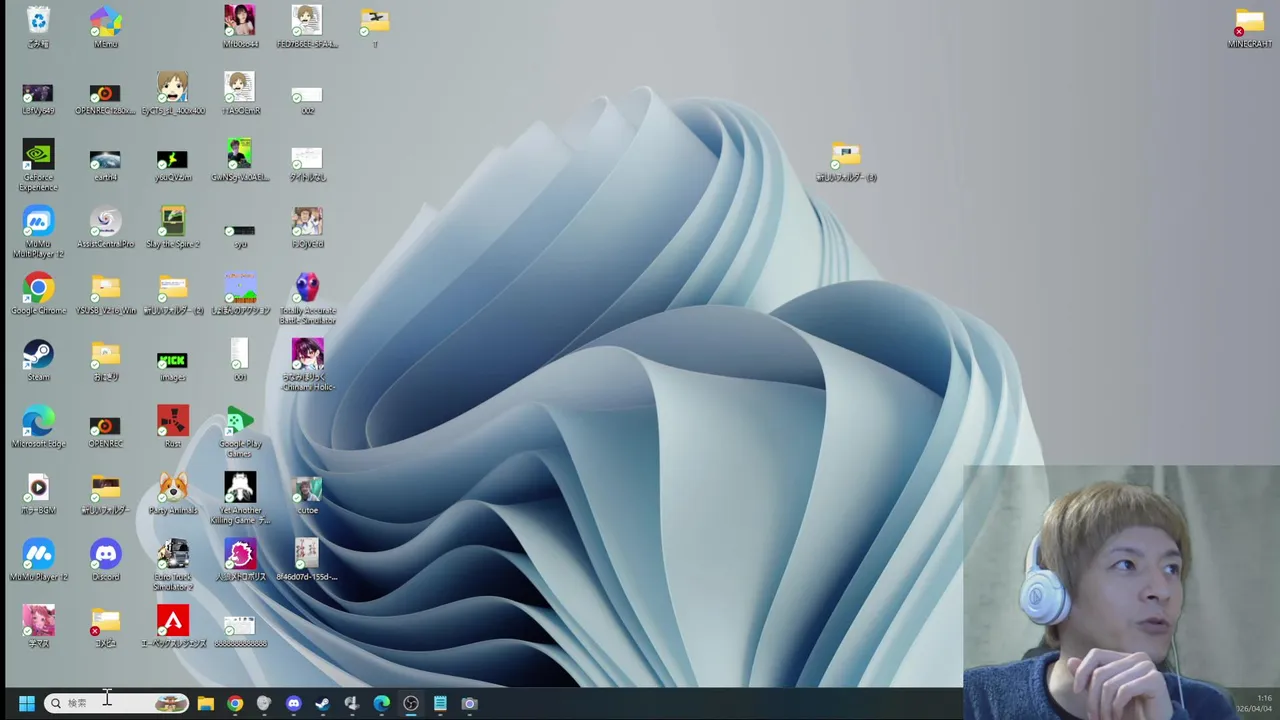1280x720 pixels.
Task: Open Discord from the taskbar
Action: (293, 704)
